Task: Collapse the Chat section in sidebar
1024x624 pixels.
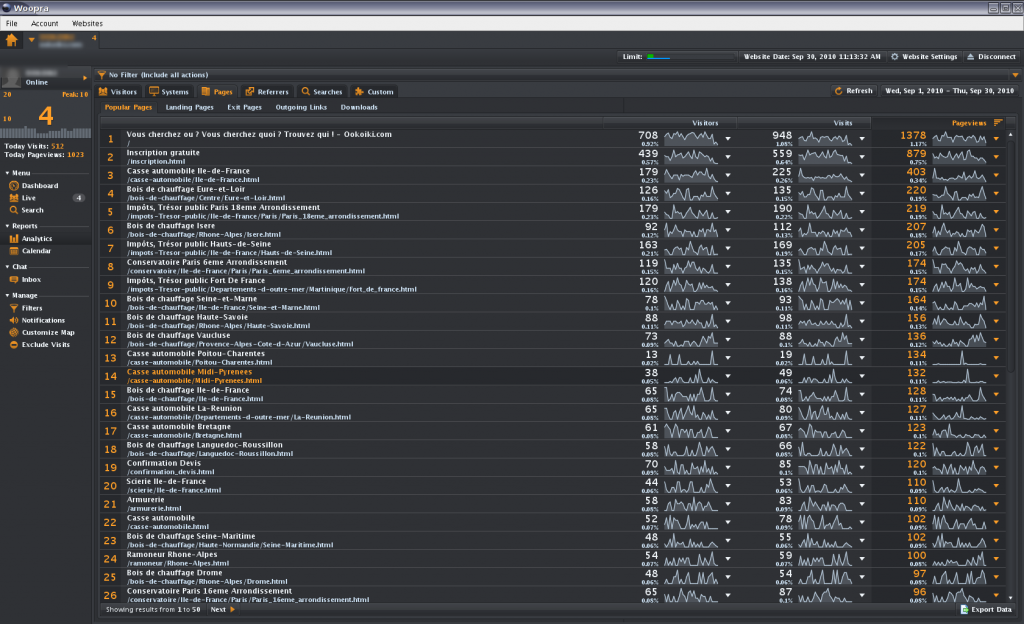Action: pyautogui.click(x=7, y=267)
